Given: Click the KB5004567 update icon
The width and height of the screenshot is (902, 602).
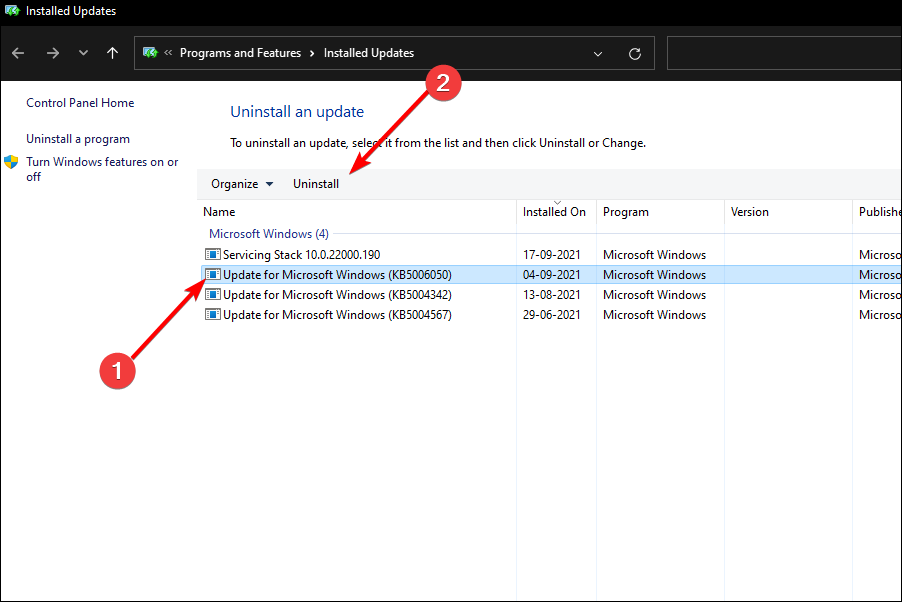Looking at the screenshot, I should tap(213, 314).
